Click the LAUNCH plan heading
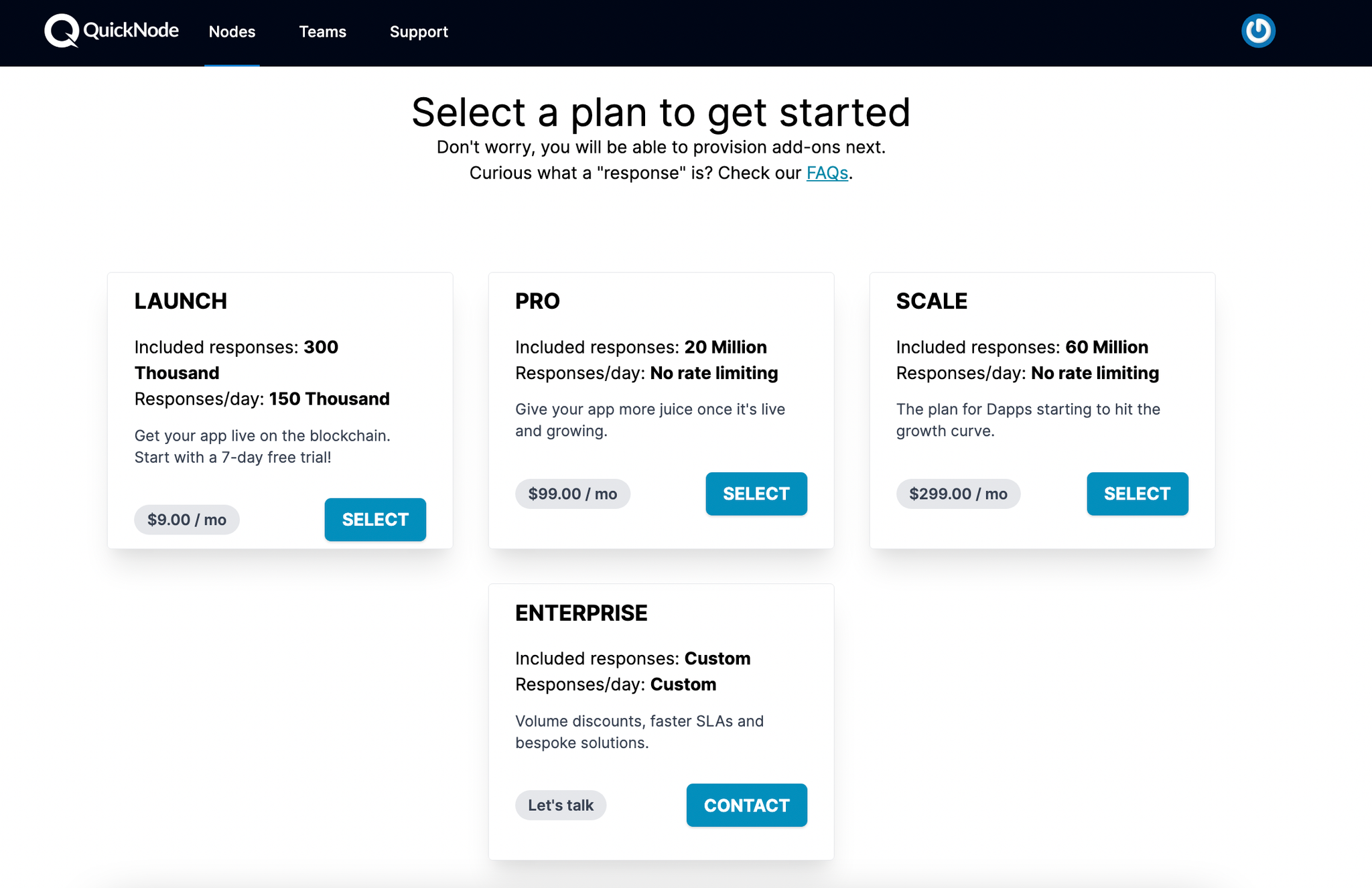Screen dimensions: 1372x888 (181, 301)
